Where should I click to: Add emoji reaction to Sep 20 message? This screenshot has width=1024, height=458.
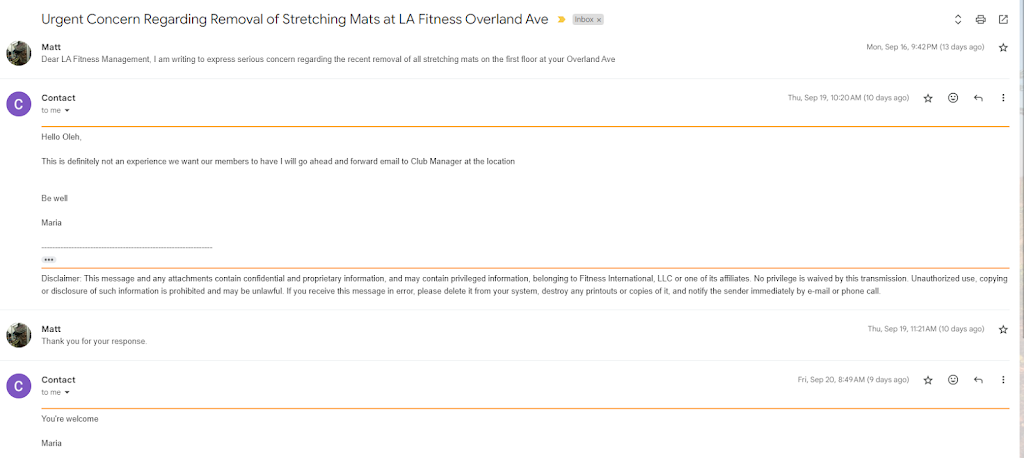pyautogui.click(x=953, y=380)
